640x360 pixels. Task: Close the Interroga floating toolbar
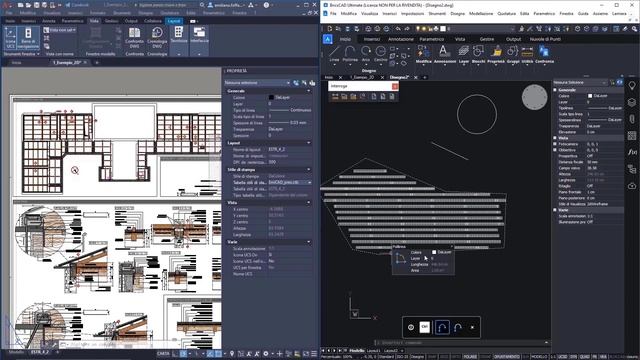(395, 86)
